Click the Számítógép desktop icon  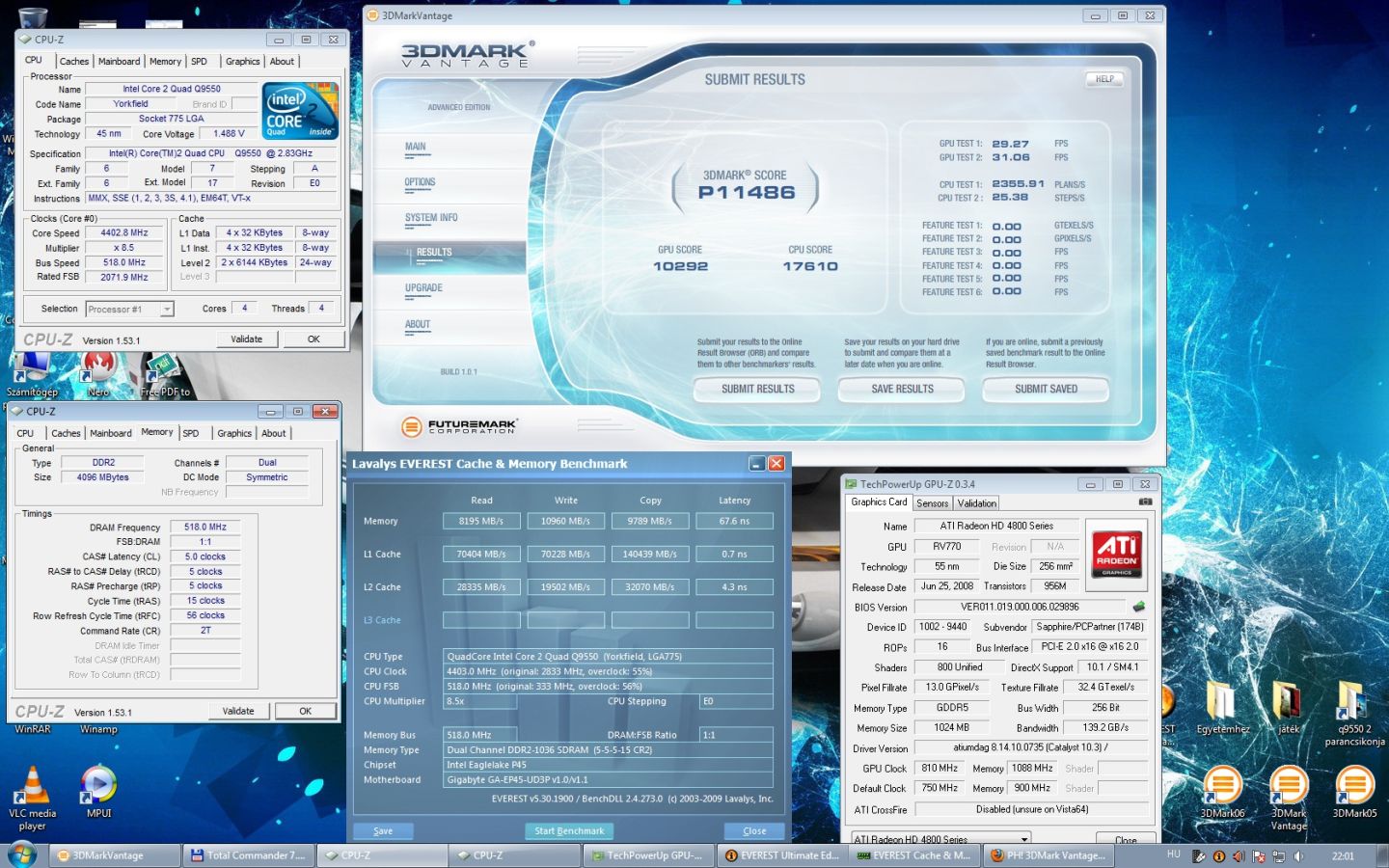click(32, 374)
